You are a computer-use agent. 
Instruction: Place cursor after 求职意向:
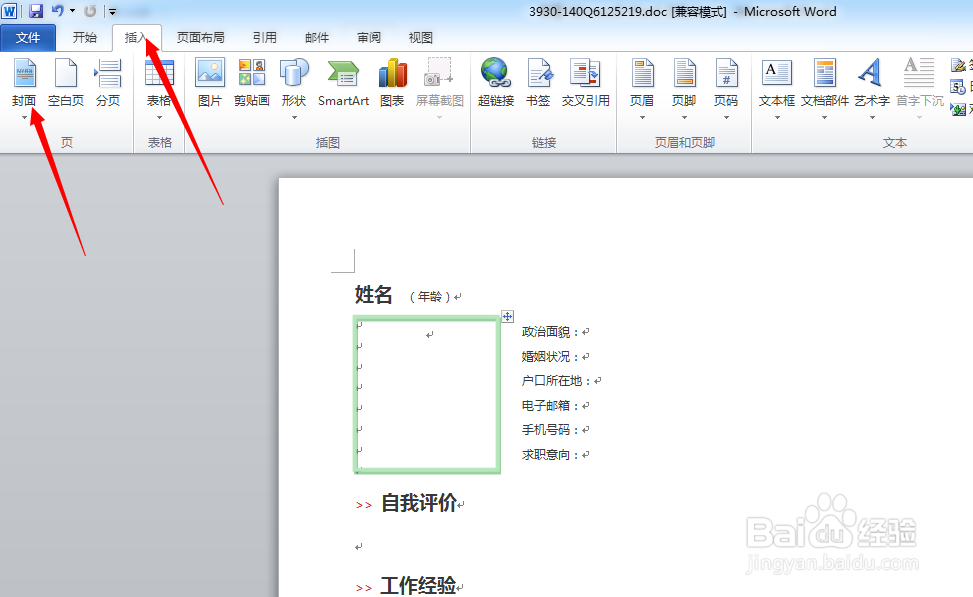tap(585, 455)
